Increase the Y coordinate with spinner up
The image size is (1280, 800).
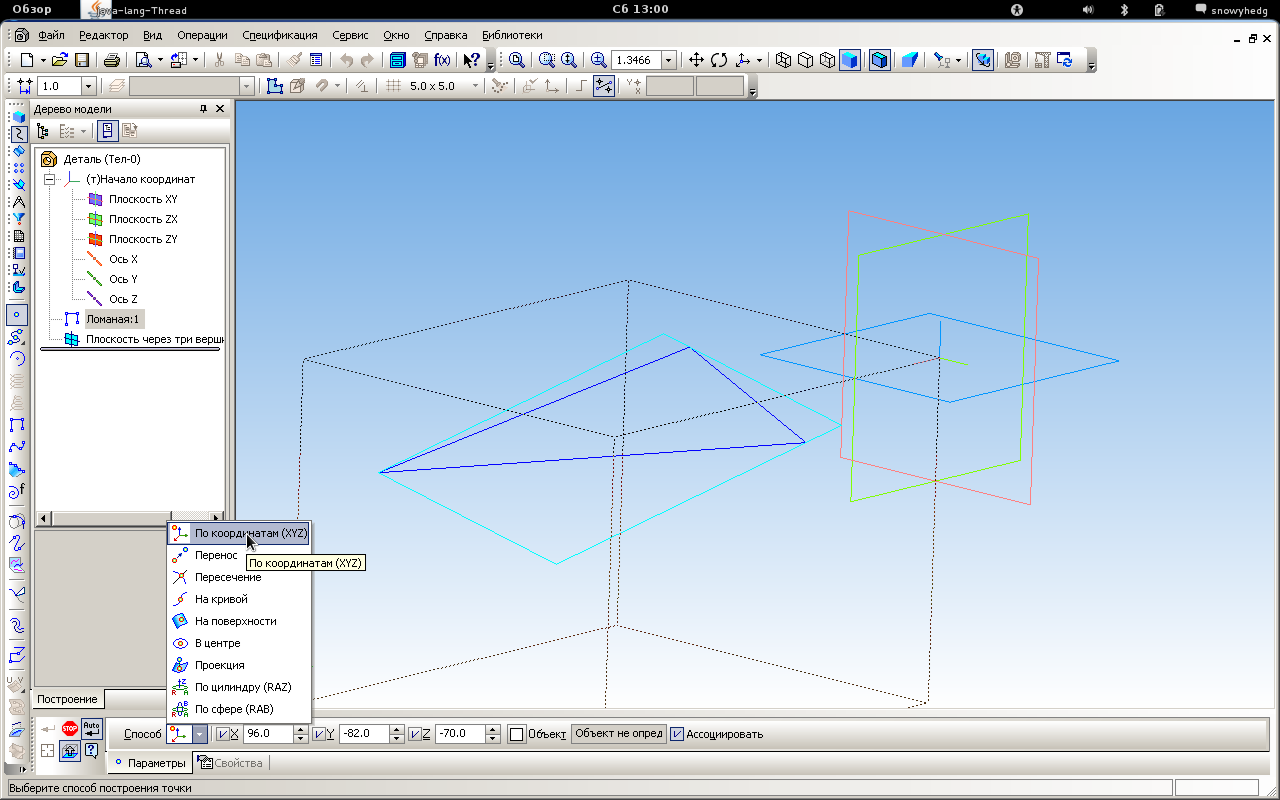click(x=397, y=729)
